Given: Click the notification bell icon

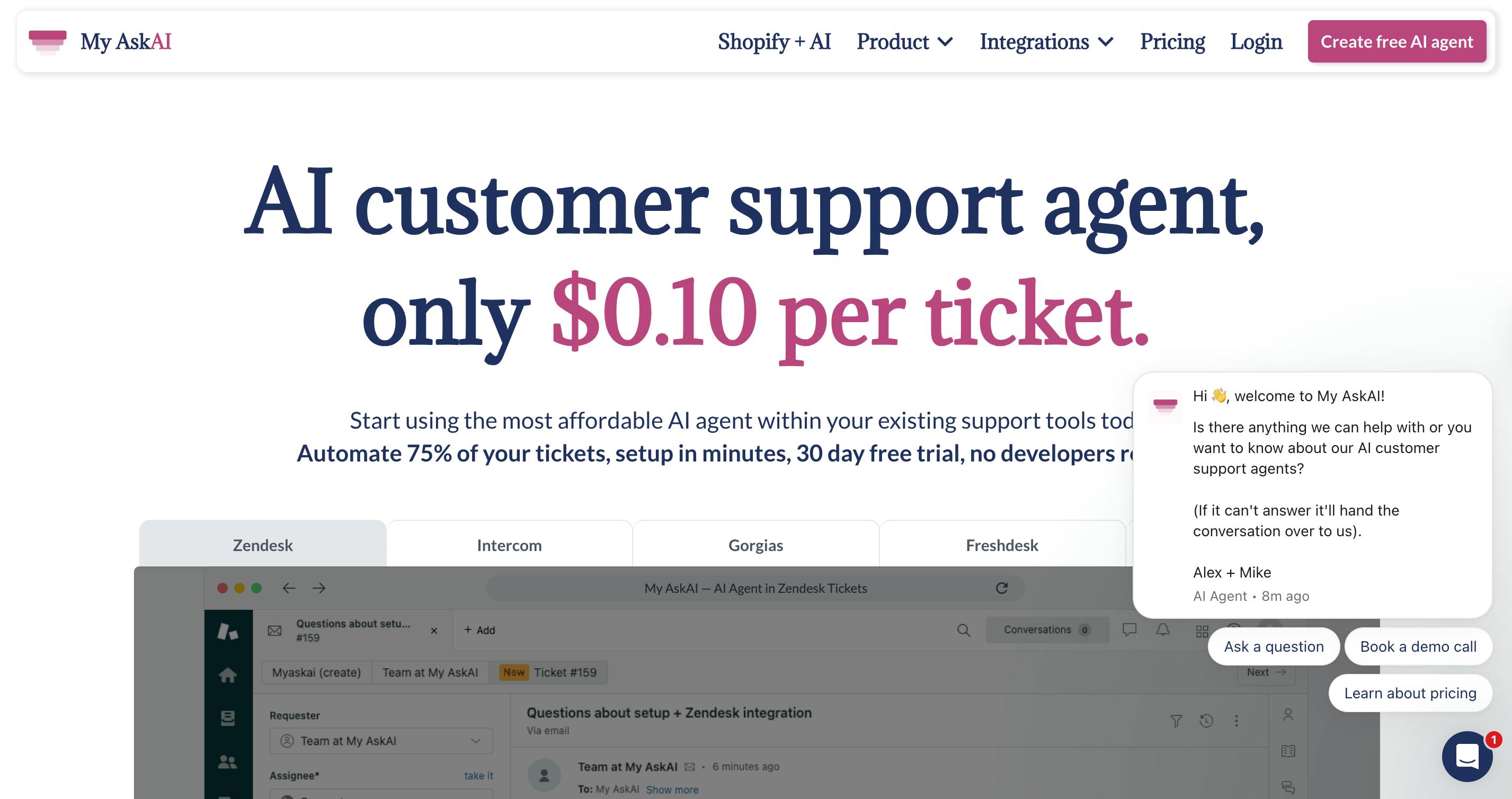Looking at the screenshot, I should [x=1163, y=630].
